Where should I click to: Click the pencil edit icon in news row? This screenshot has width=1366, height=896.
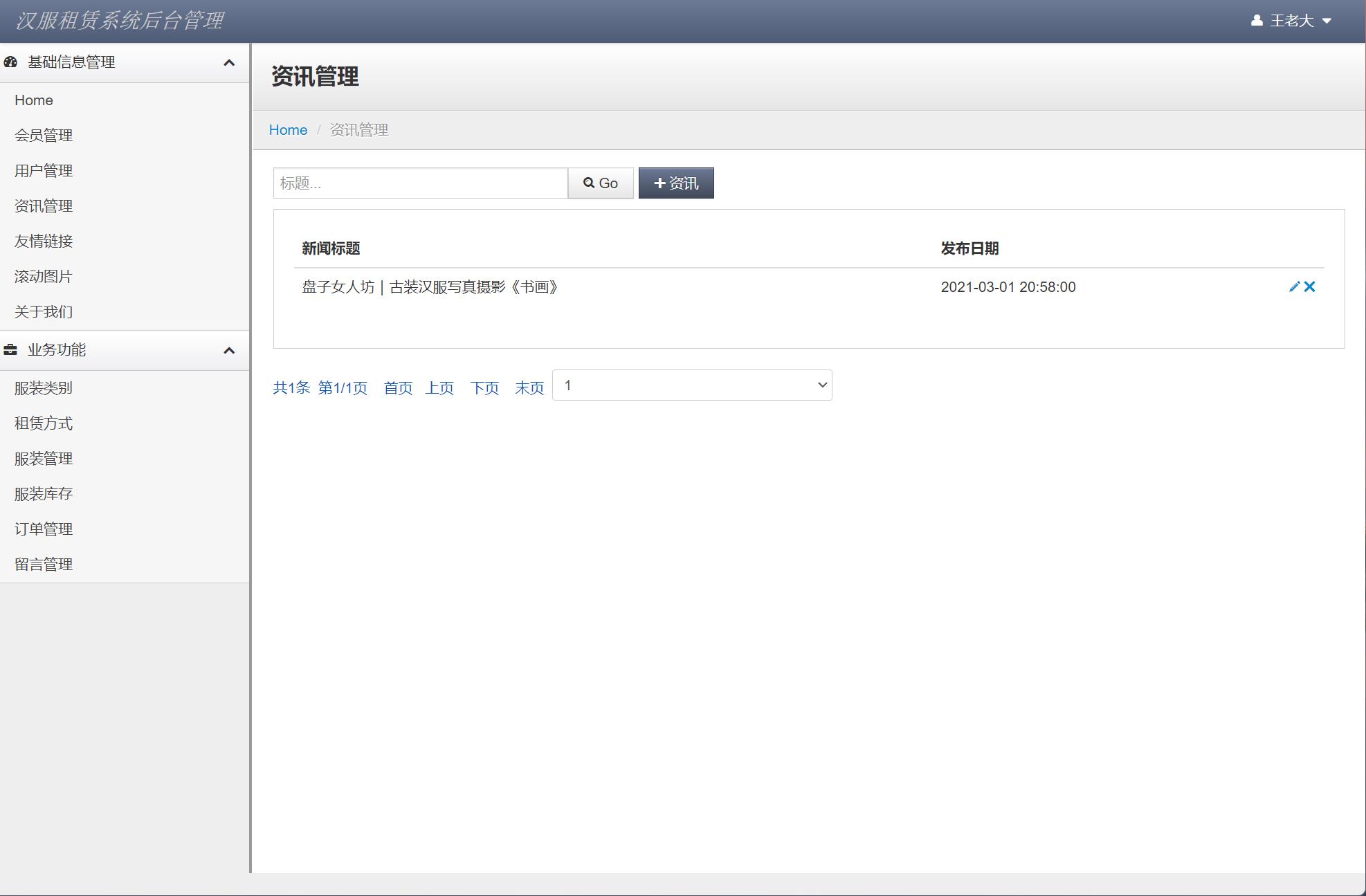(1294, 286)
